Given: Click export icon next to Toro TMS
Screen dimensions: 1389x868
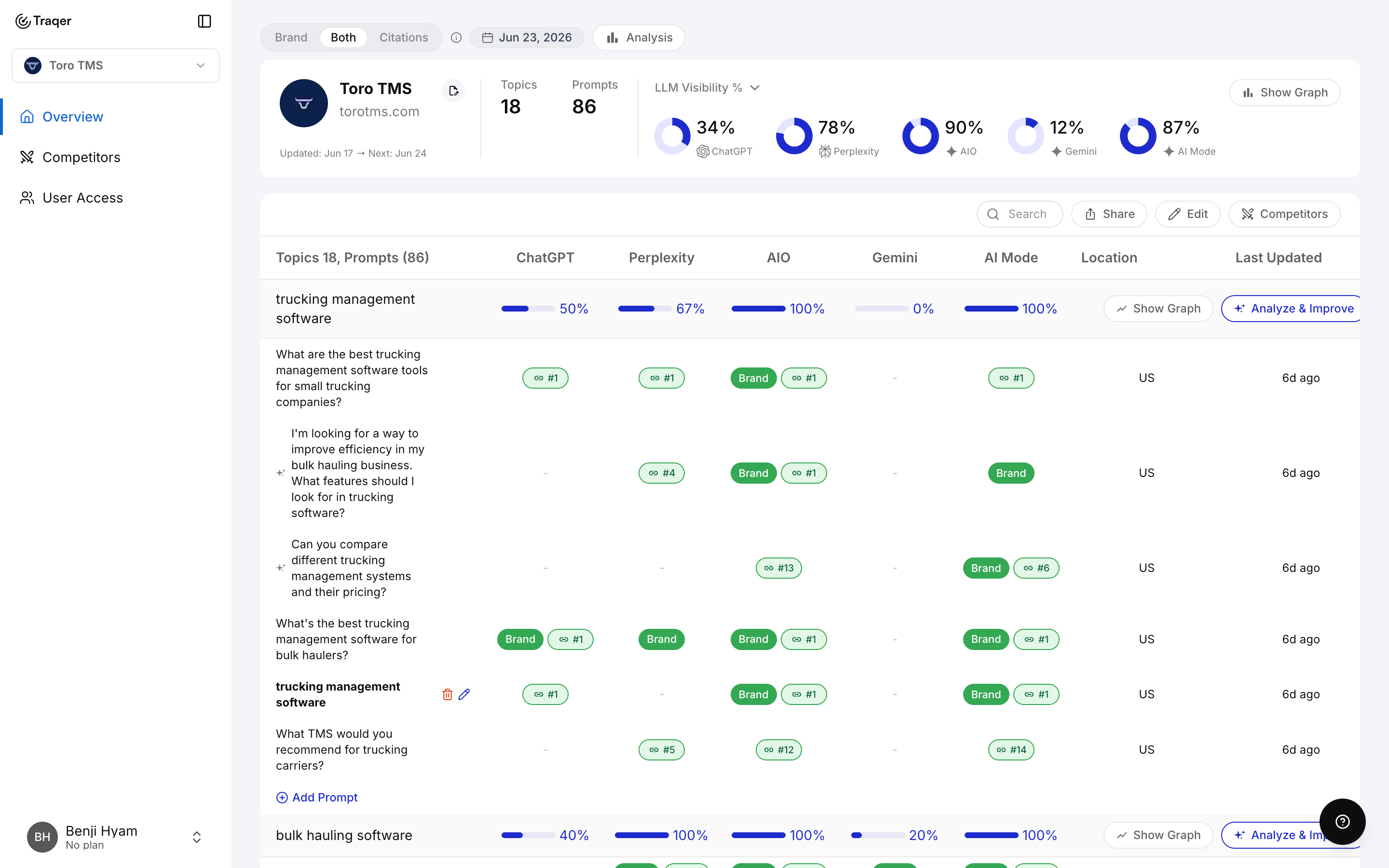Looking at the screenshot, I should [x=453, y=91].
